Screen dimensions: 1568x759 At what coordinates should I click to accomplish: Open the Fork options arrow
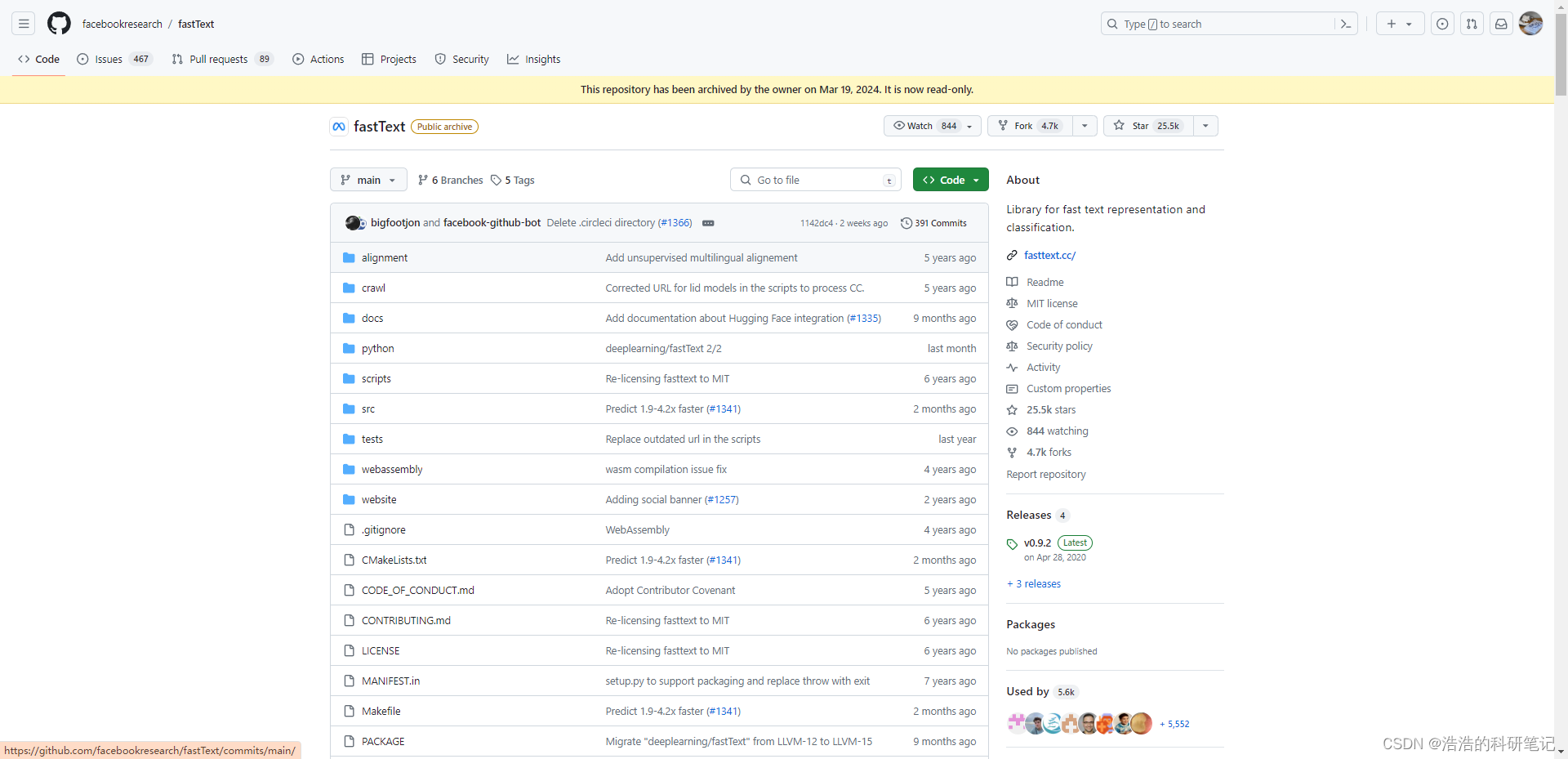click(x=1085, y=126)
